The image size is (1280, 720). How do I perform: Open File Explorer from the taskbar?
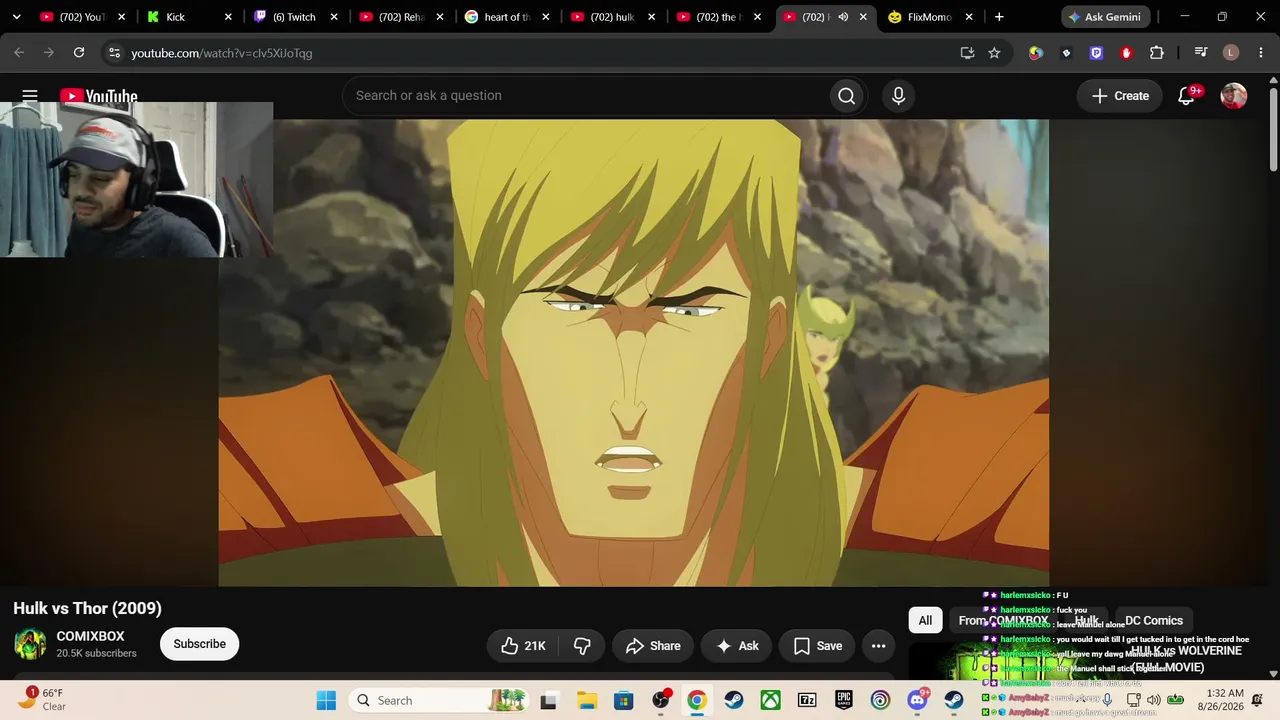(x=586, y=701)
